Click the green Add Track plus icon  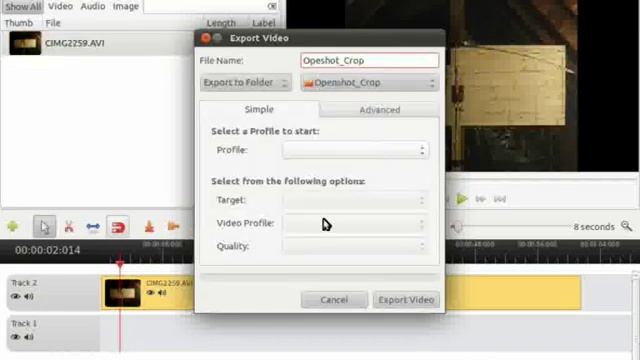13,226
